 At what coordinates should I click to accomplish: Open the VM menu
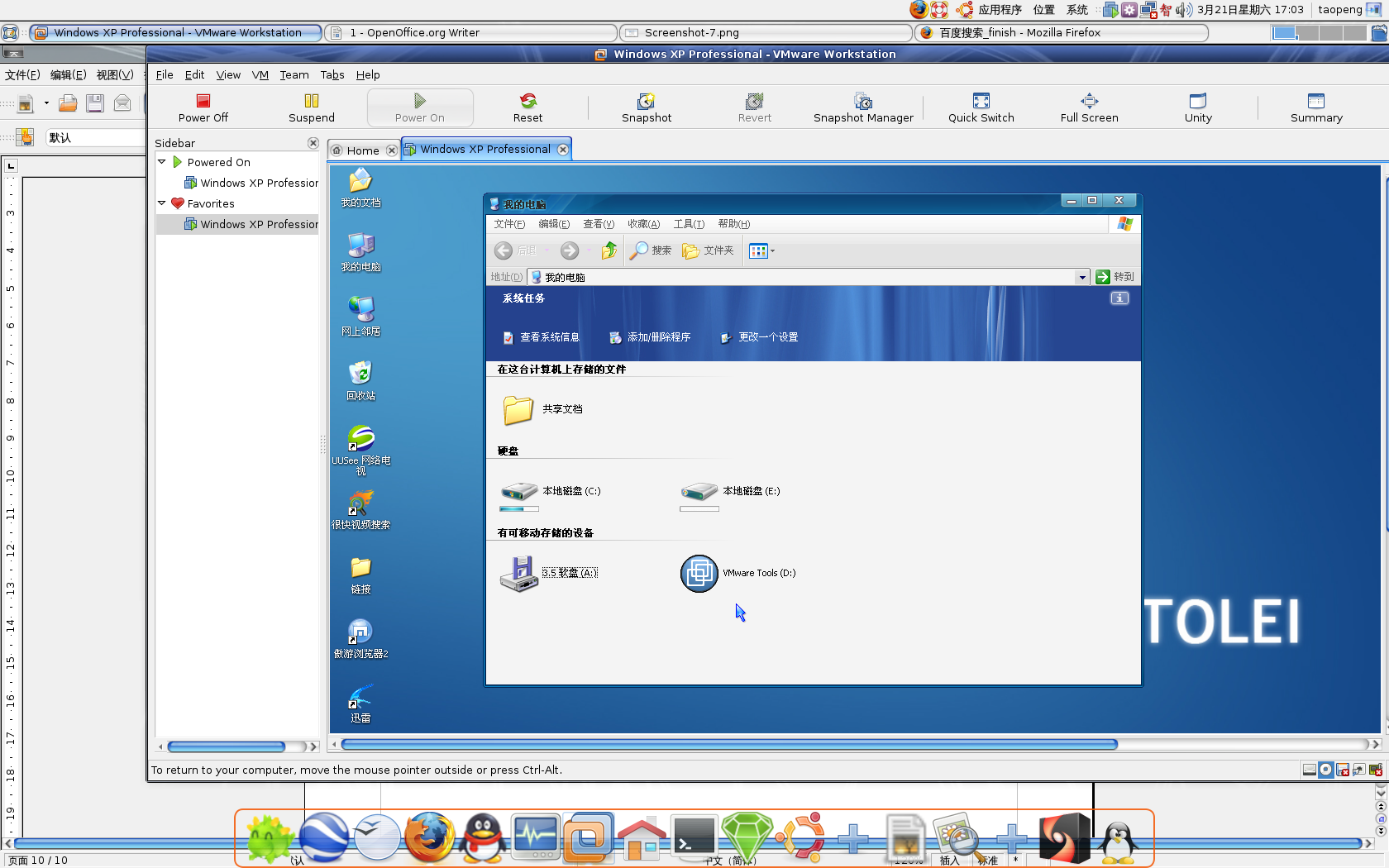(260, 74)
